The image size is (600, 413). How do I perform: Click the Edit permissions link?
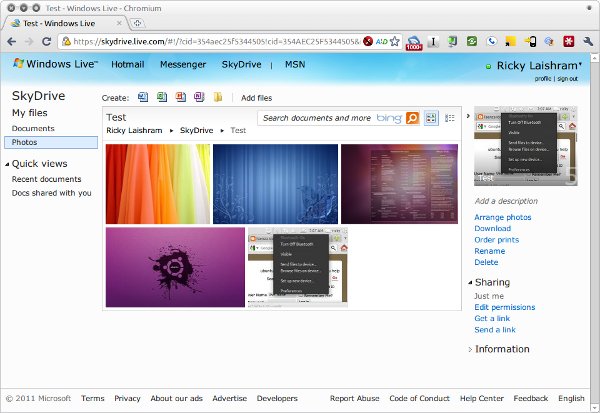coord(504,307)
